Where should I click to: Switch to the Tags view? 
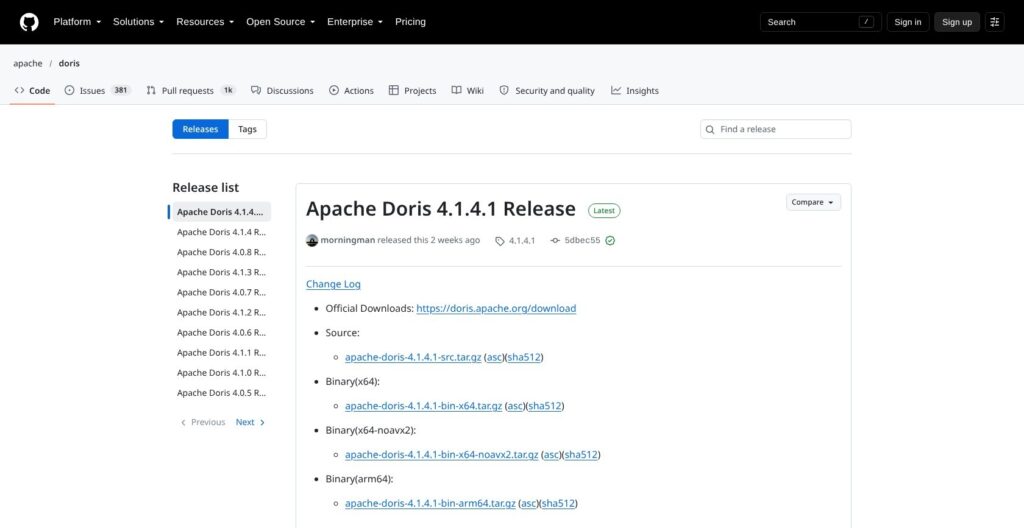(x=248, y=129)
